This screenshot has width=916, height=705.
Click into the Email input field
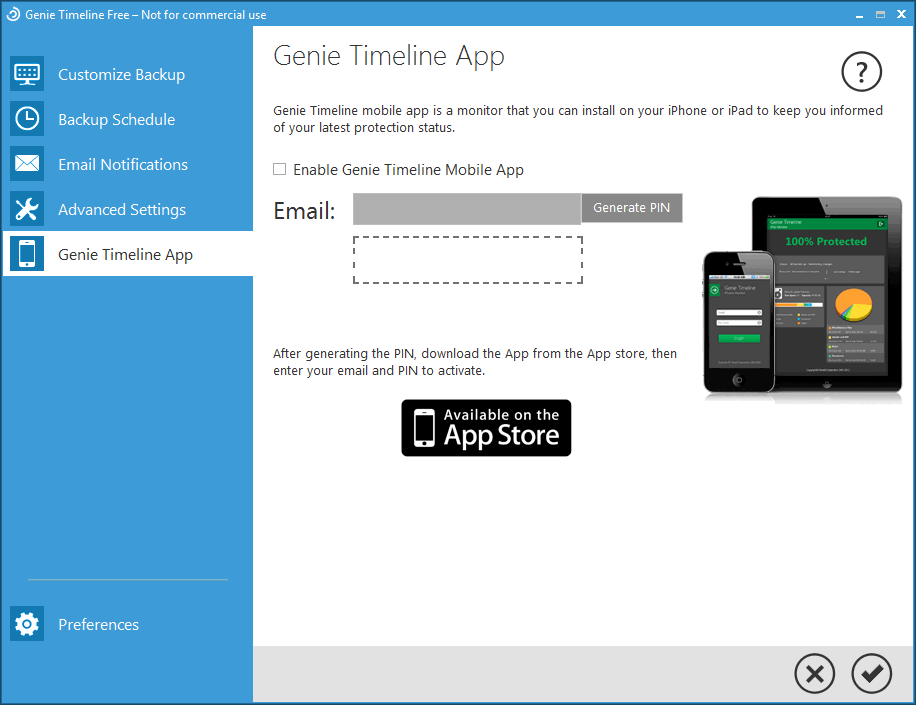click(x=467, y=209)
